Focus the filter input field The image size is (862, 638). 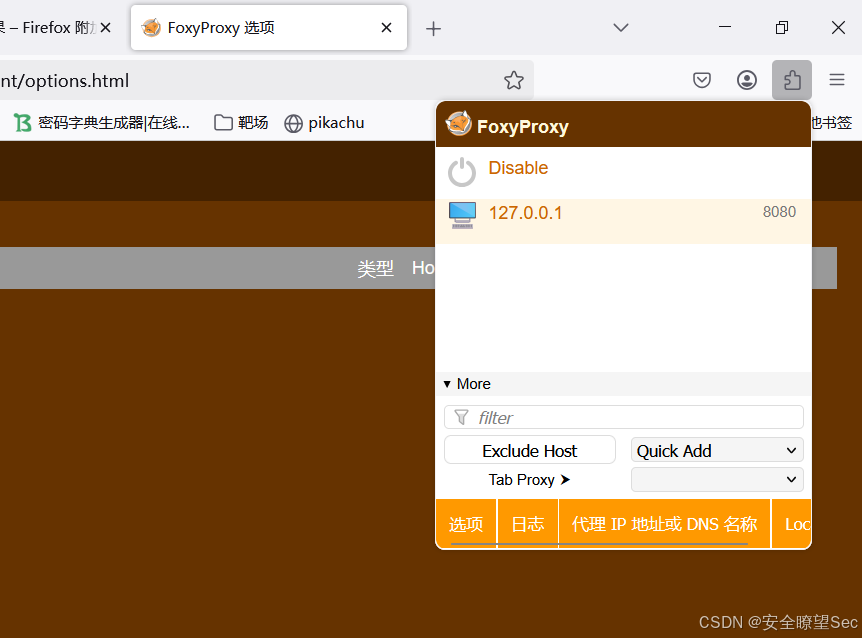point(624,417)
